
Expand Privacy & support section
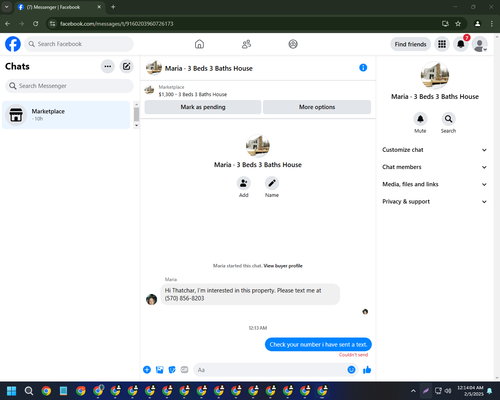coord(435,202)
